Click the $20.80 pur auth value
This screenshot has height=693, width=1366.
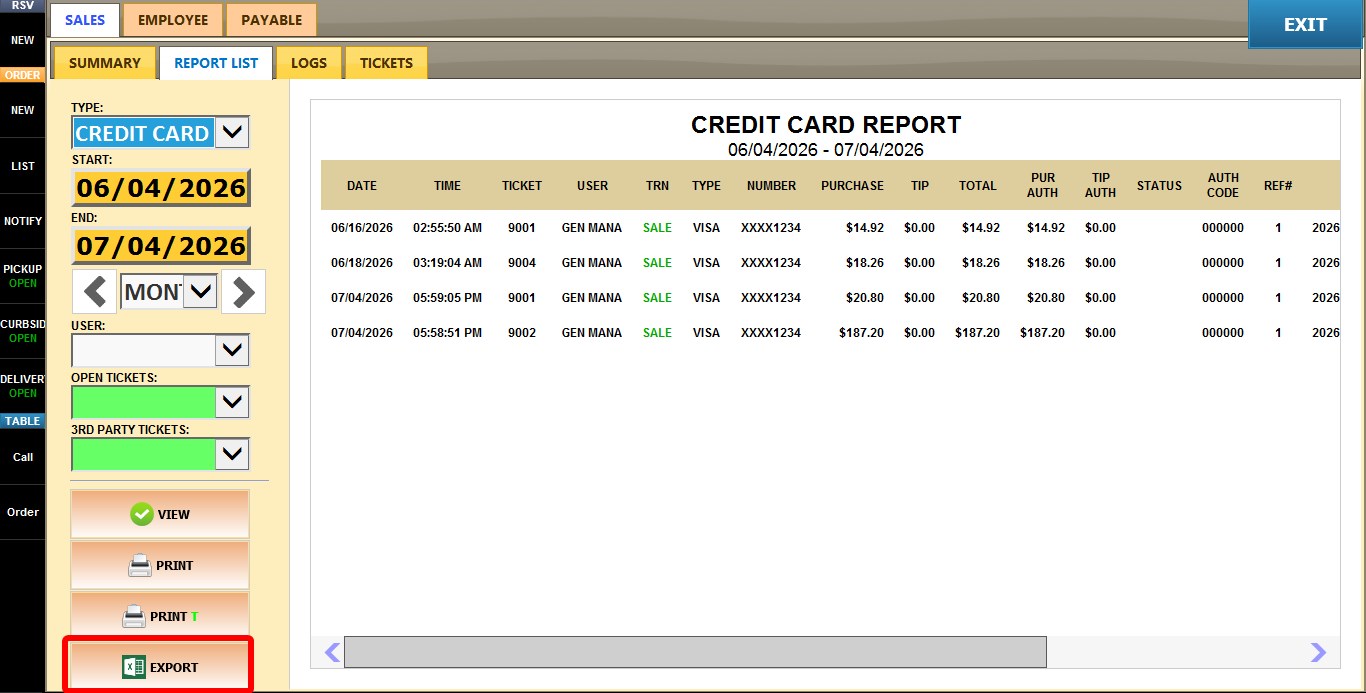click(1045, 298)
